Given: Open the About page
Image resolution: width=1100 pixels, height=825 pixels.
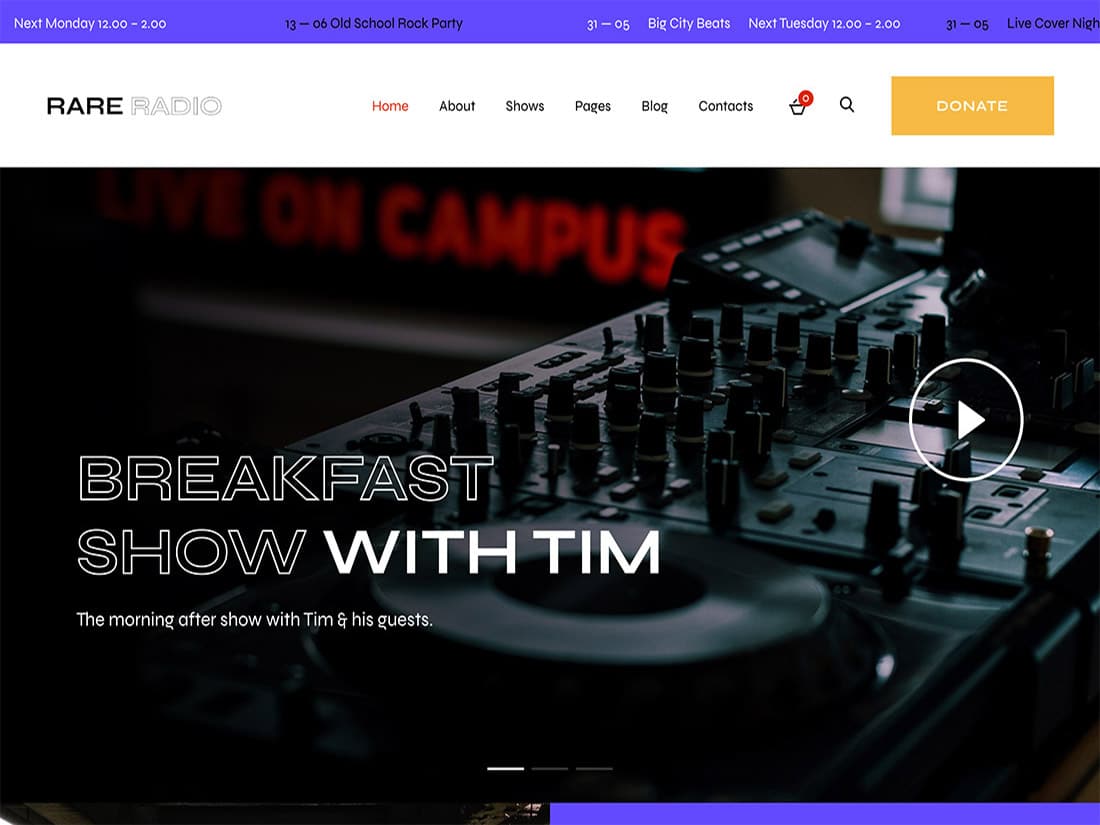Looking at the screenshot, I should 457,106.
